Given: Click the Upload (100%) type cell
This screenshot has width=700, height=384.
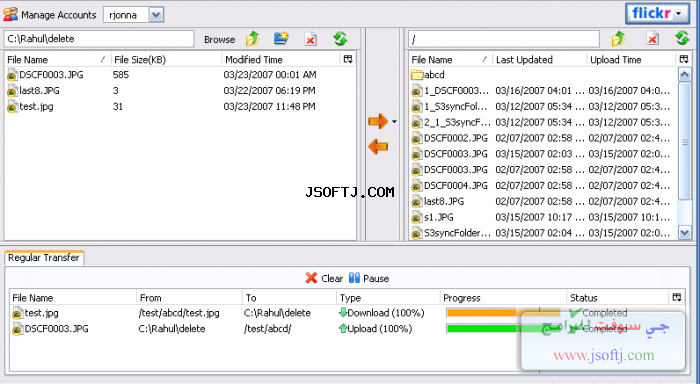Looking at the screenshot, I should 375,329.
